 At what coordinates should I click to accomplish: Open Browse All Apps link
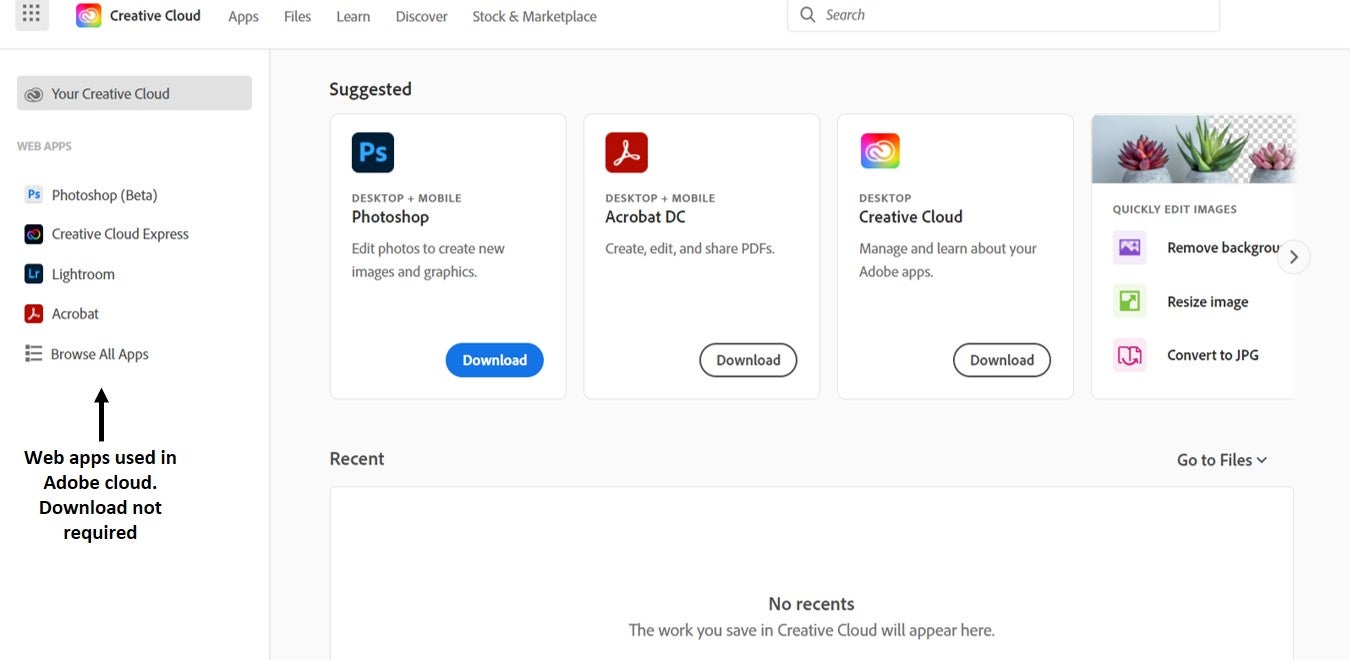click(100, 354)
